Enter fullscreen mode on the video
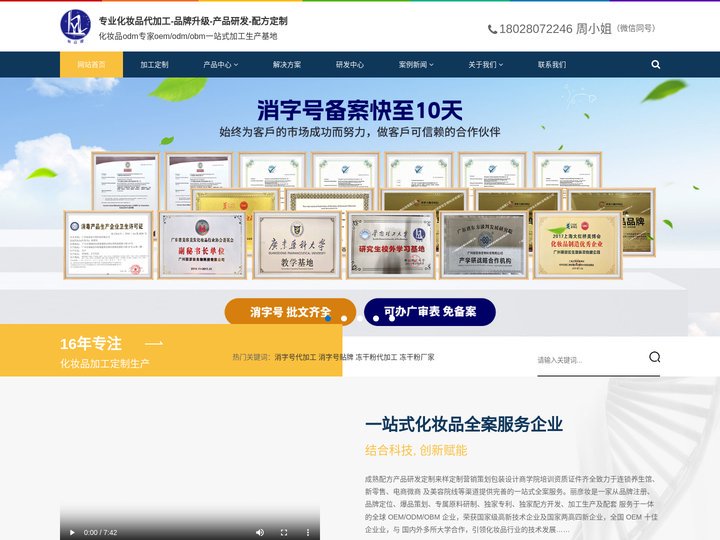 [x=284, y=532]
